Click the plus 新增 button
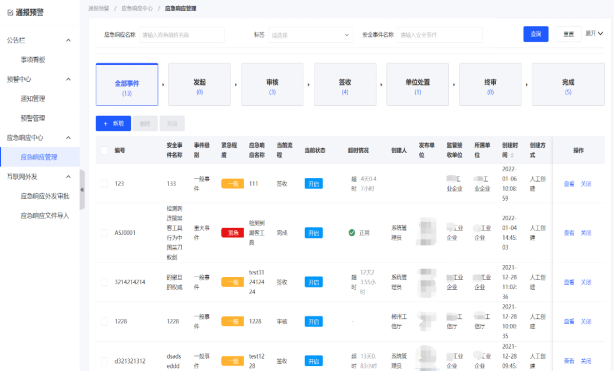Viewport: 614px width, 371px height. pos(114,123)
